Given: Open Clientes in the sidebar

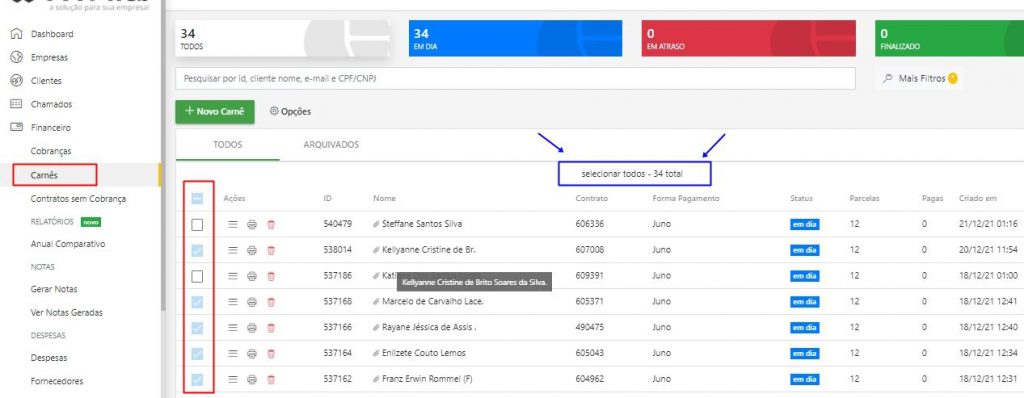Looking at the screenshot, I should click(x=46, y=81).
